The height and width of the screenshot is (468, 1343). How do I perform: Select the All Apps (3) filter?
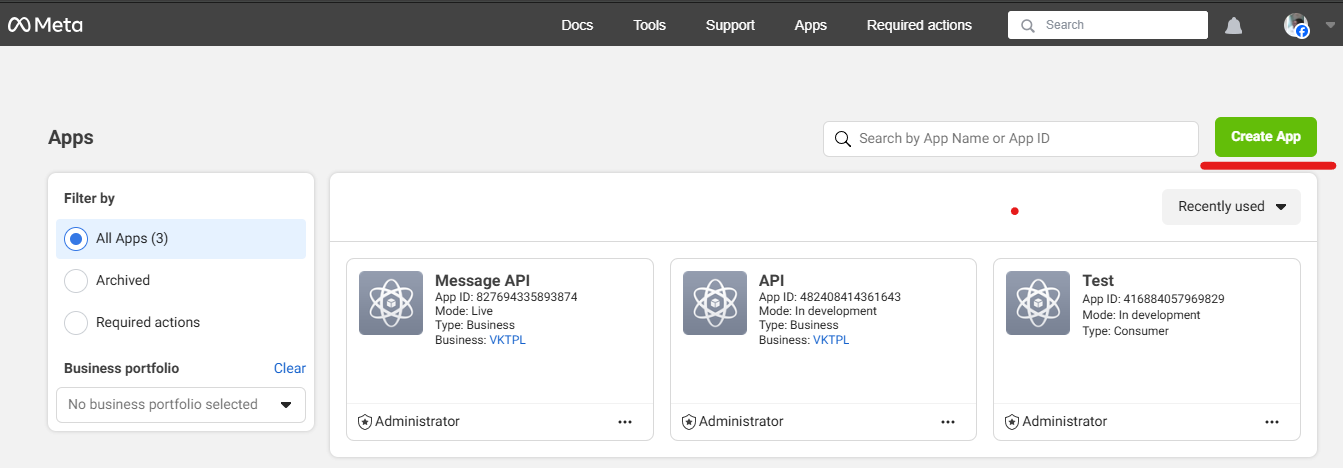click(x=76, y=239)
